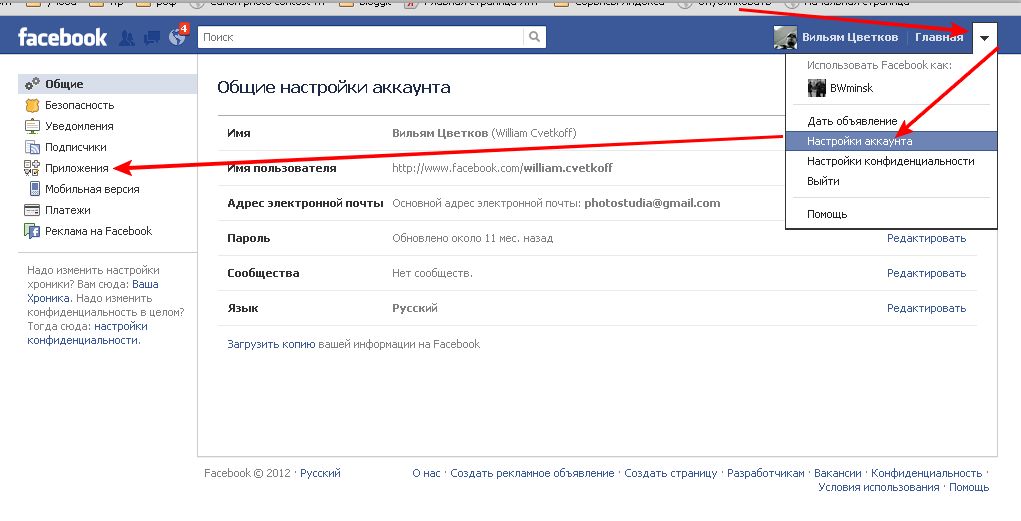
Task: Click the gears icon beside Общие
Action: 32,84
